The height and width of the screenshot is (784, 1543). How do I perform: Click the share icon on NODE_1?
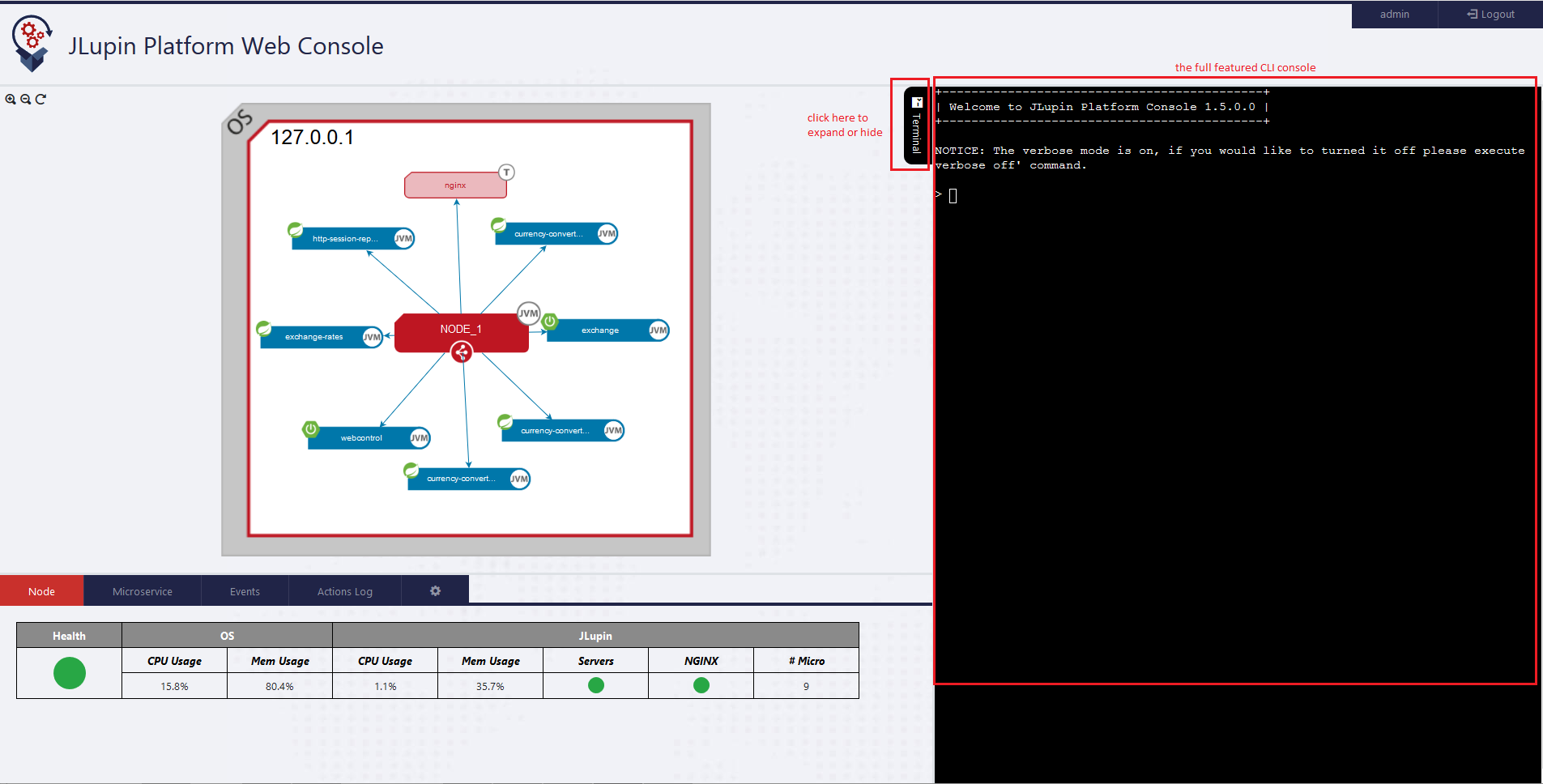coord(462,352)
